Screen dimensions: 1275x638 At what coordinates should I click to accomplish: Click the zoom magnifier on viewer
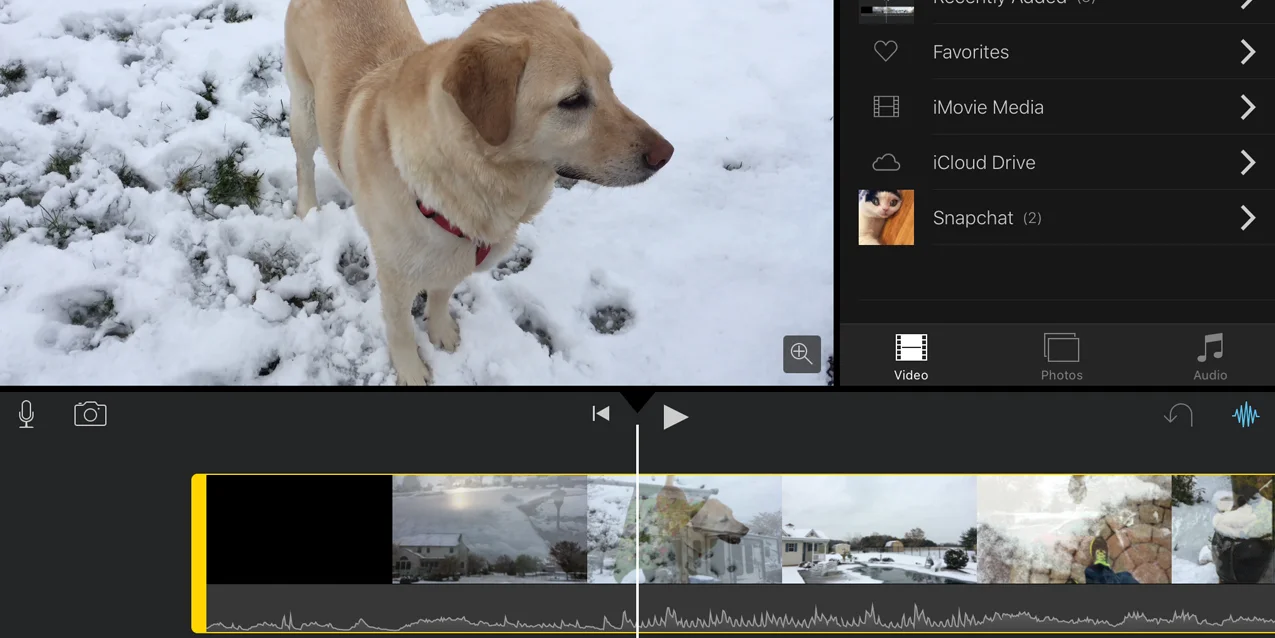click(x=802, y=353)
